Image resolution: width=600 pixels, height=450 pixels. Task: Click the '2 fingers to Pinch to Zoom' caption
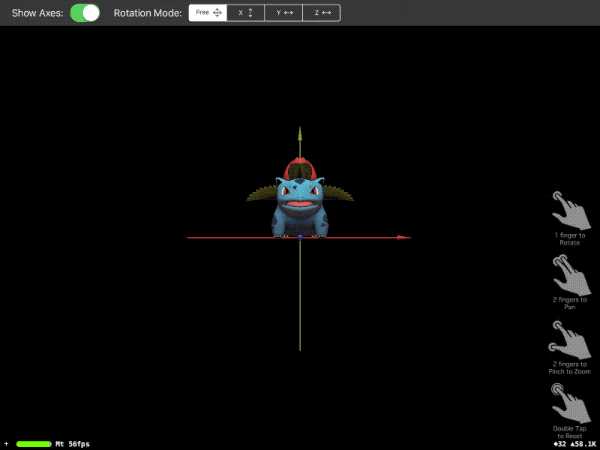click(x=570, y=368)
